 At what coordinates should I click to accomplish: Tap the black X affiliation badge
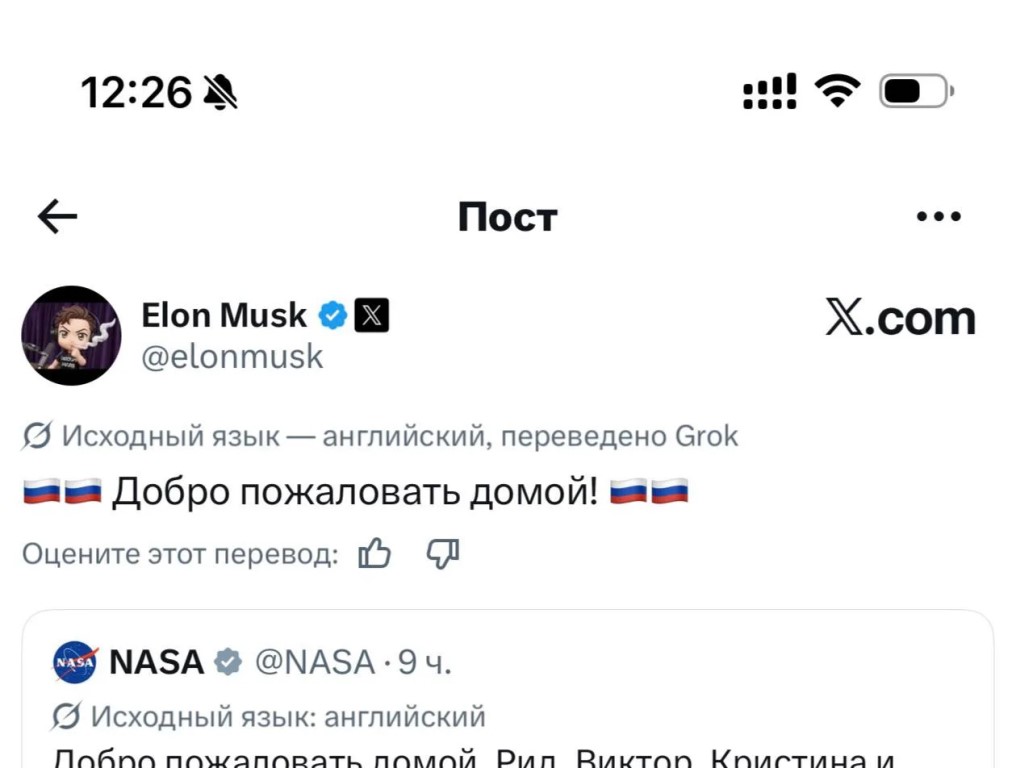point(371,316)
